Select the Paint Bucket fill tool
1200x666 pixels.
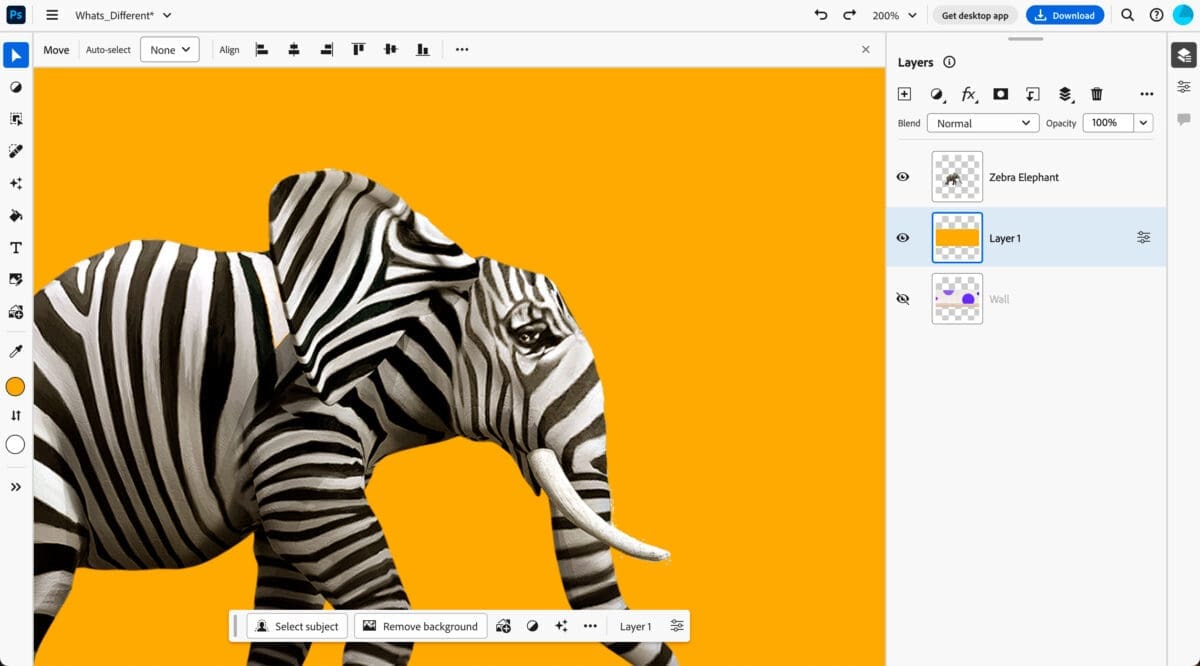tap(16, 216)
